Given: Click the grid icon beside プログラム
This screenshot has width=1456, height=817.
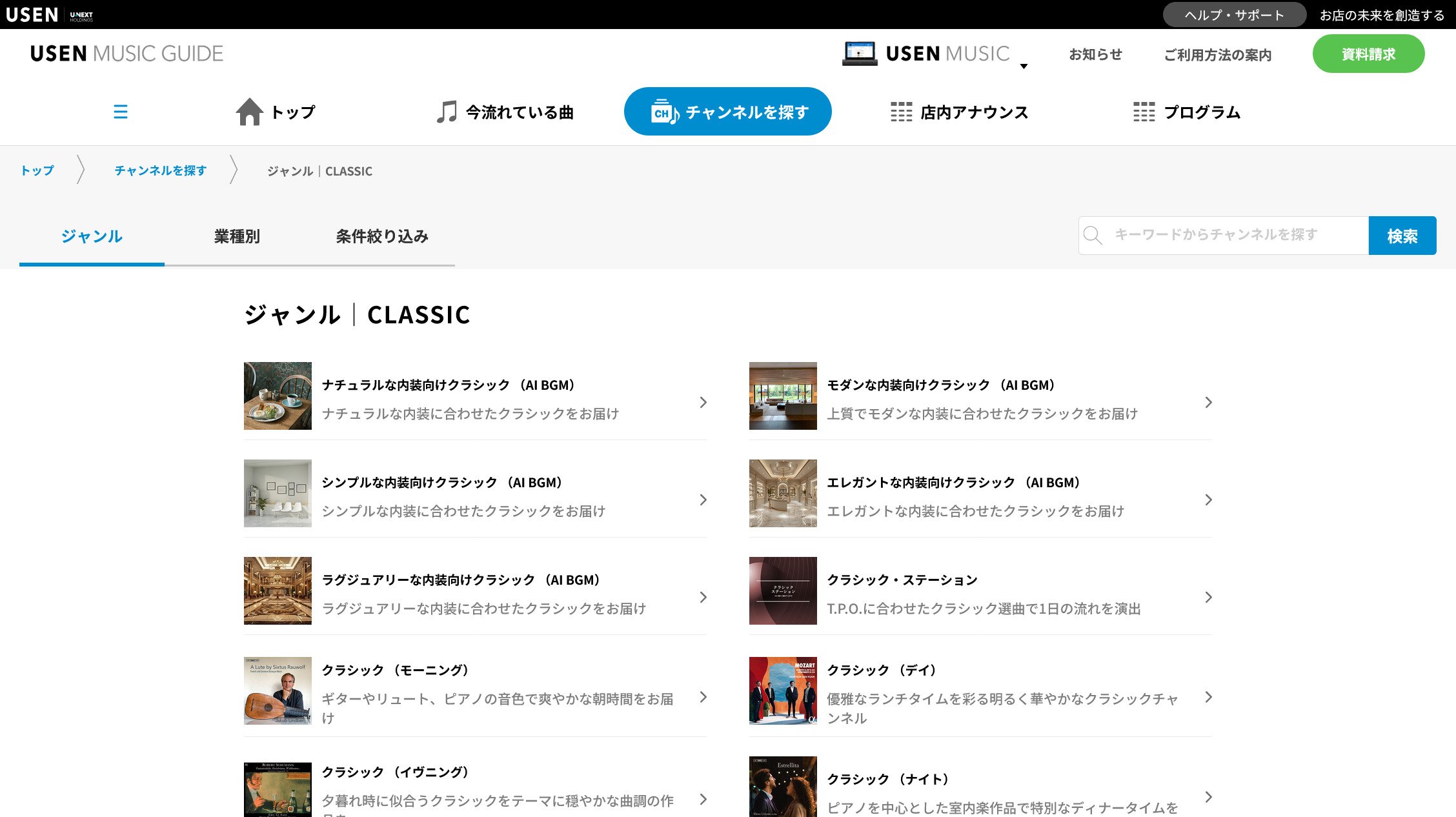Looking at the screenshot, I should pos(1144,112).
